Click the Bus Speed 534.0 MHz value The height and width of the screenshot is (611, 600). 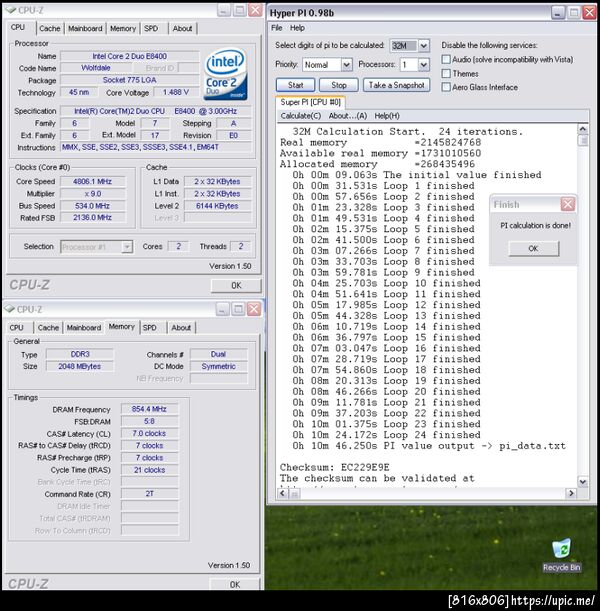click(x=92, y=206)
